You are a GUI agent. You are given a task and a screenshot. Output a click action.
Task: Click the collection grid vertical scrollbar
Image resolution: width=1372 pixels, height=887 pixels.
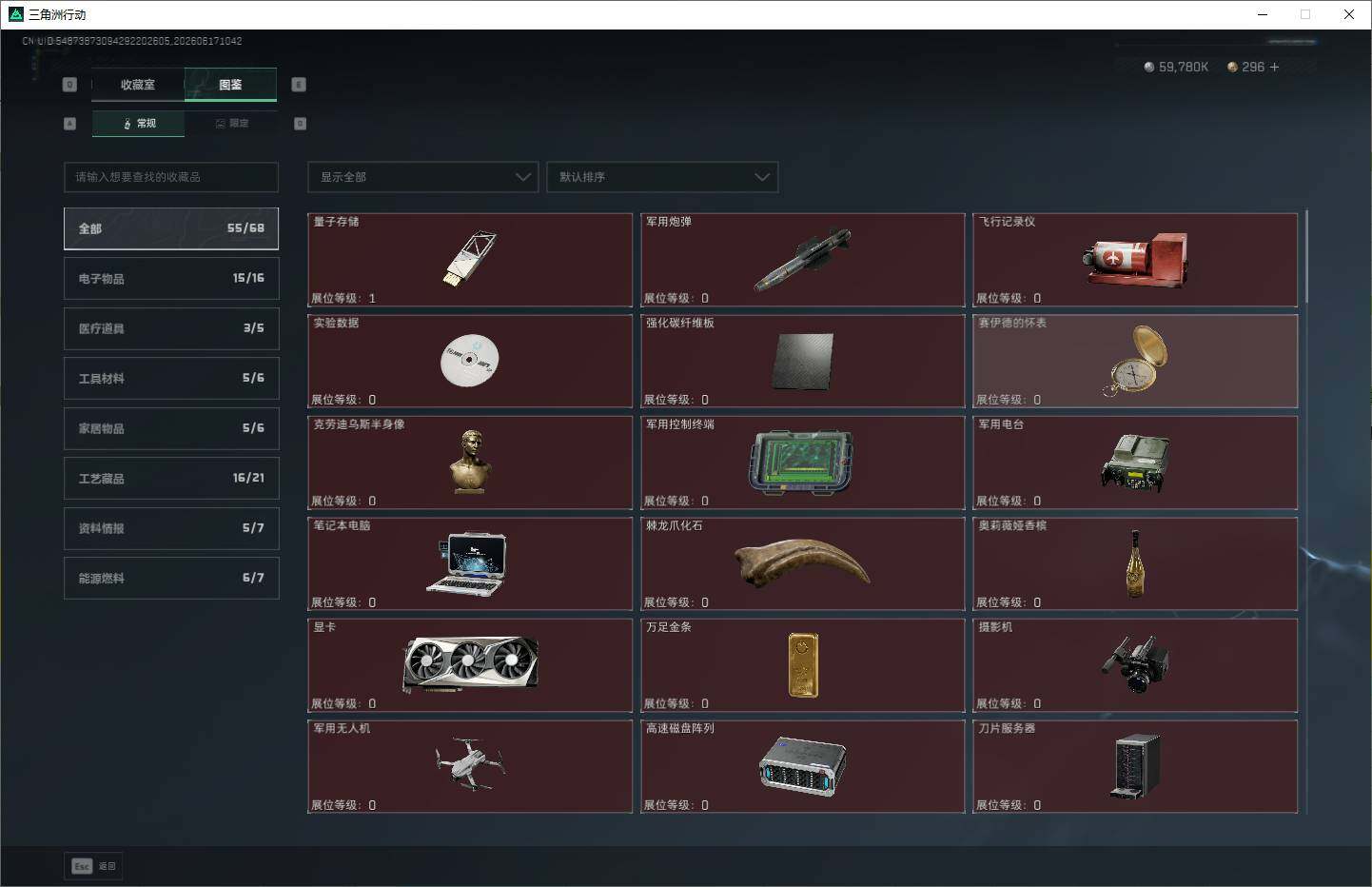[1307, 257]
